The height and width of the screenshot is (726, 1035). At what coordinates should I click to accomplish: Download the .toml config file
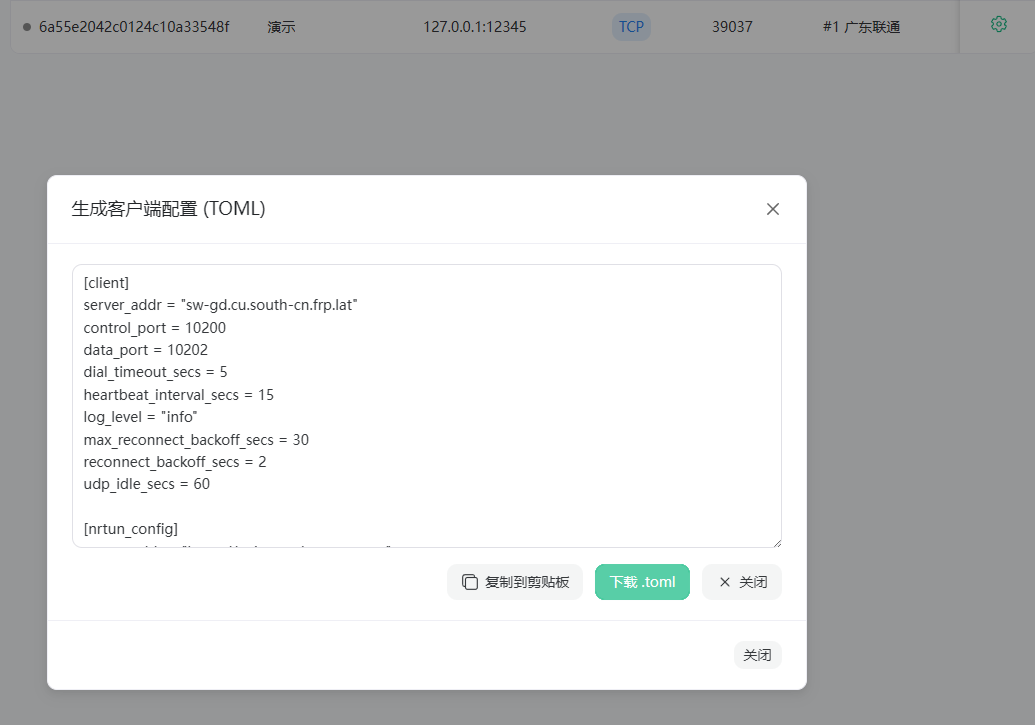tap(642, 582)
